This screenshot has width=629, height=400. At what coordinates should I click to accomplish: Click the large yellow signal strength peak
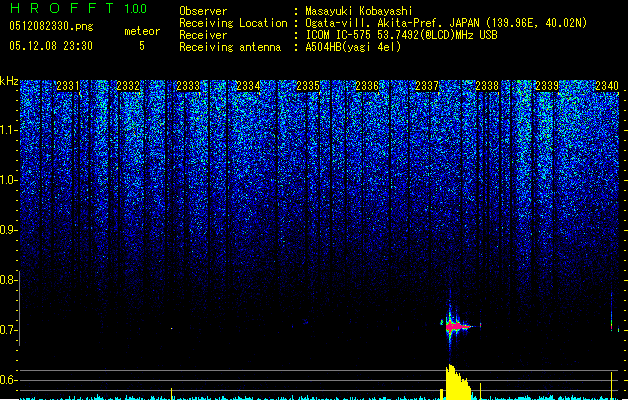click(458, 382)
